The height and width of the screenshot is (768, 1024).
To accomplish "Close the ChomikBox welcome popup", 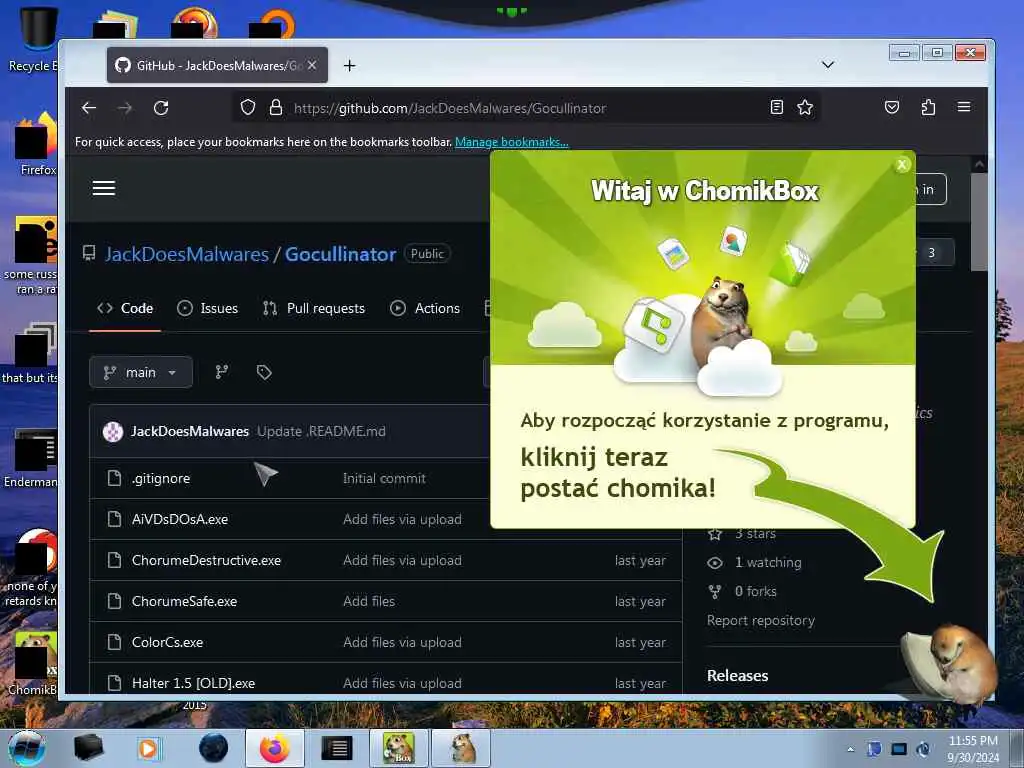I will [x=902, y=165].
